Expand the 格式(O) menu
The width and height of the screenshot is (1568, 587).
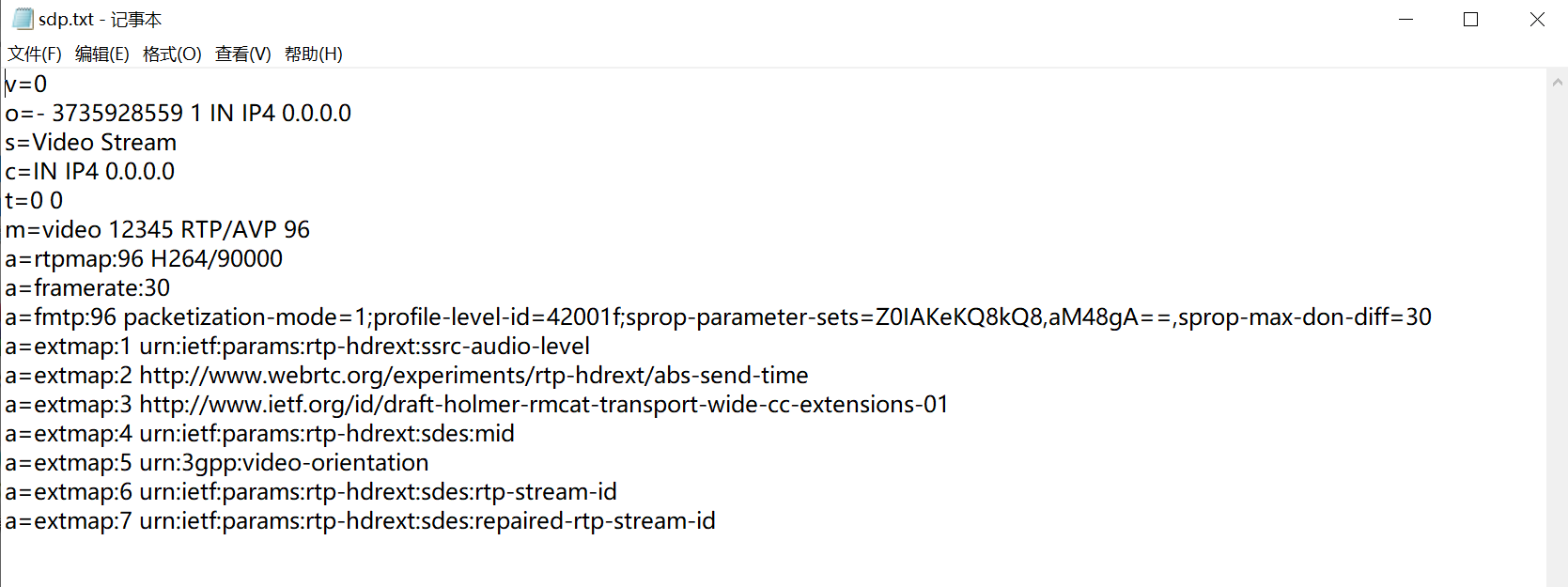172,54
